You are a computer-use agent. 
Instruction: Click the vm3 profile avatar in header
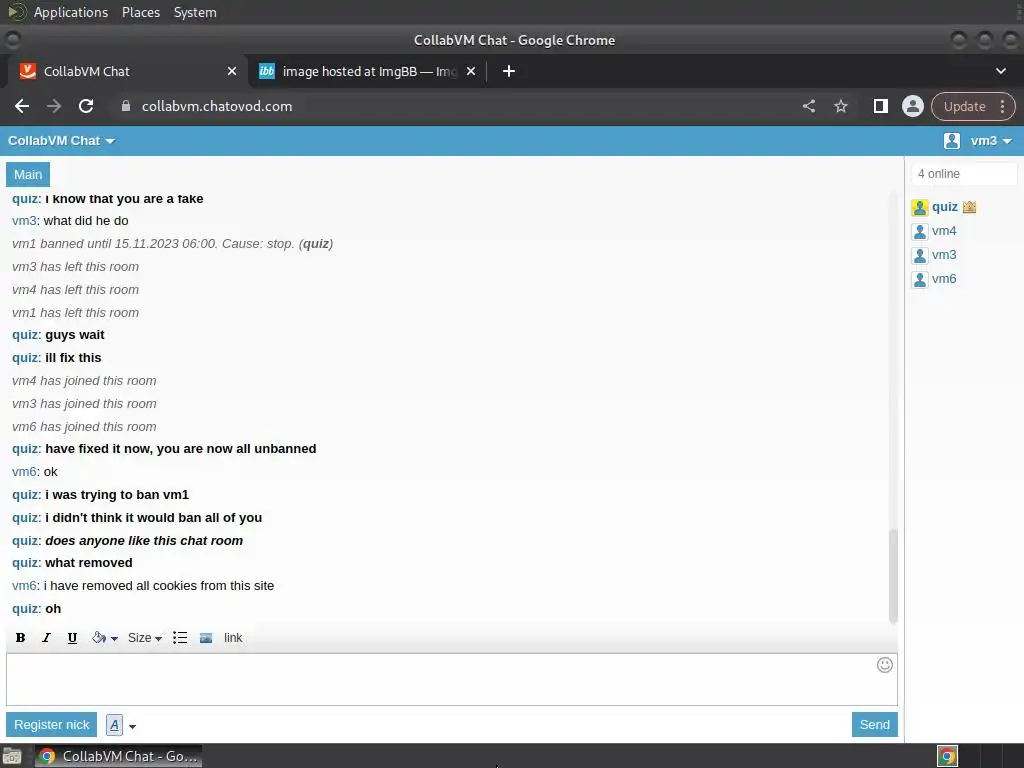point(952,141)
